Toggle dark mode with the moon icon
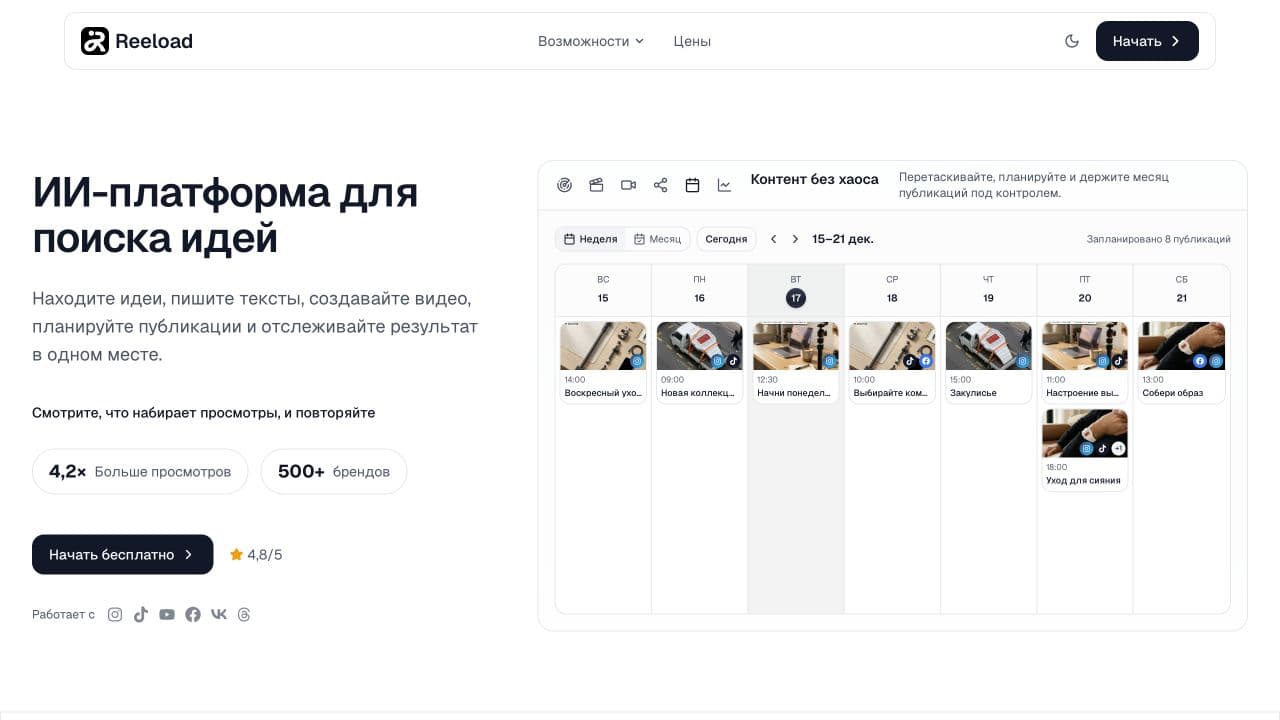 tap(1072, 41)
